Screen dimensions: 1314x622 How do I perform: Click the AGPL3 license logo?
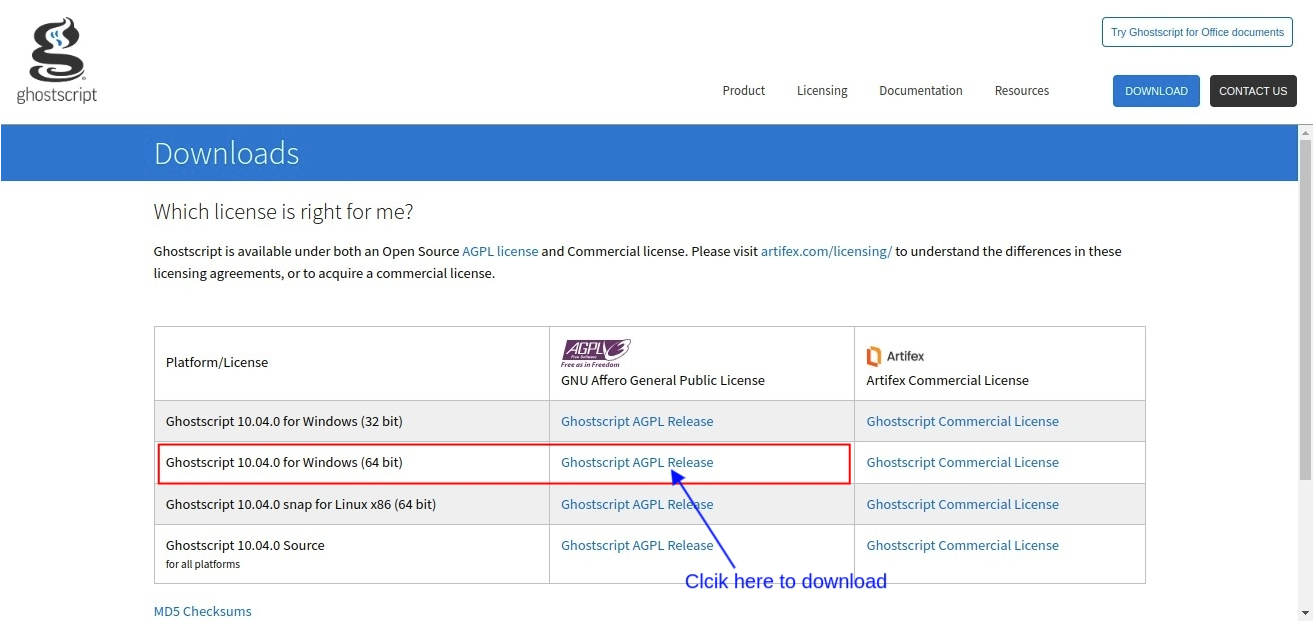[x=596, y=353]
